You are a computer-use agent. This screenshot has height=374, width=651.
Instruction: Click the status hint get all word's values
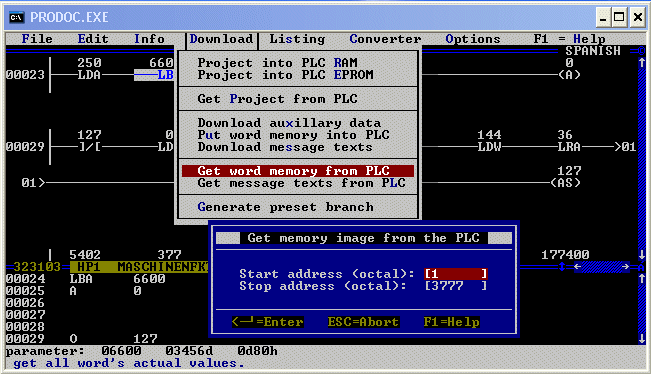[129, 363]
